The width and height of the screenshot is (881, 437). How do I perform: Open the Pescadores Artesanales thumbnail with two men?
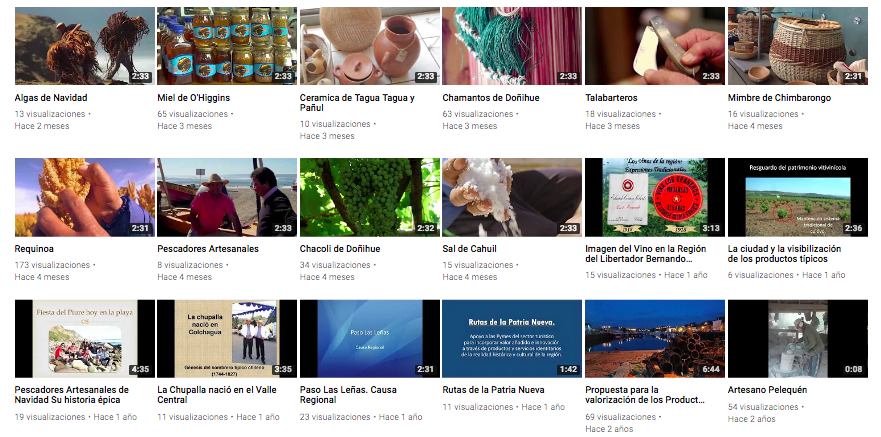pyautogui.click(x=227, y=197)
